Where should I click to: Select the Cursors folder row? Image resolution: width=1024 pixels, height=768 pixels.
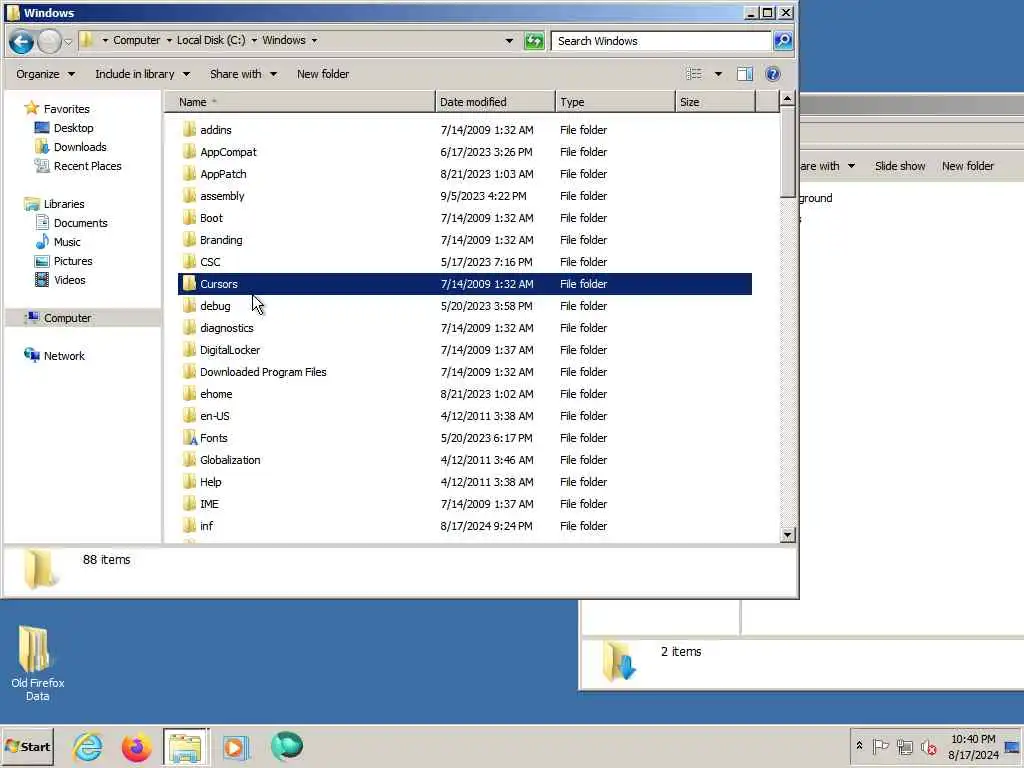464,284
